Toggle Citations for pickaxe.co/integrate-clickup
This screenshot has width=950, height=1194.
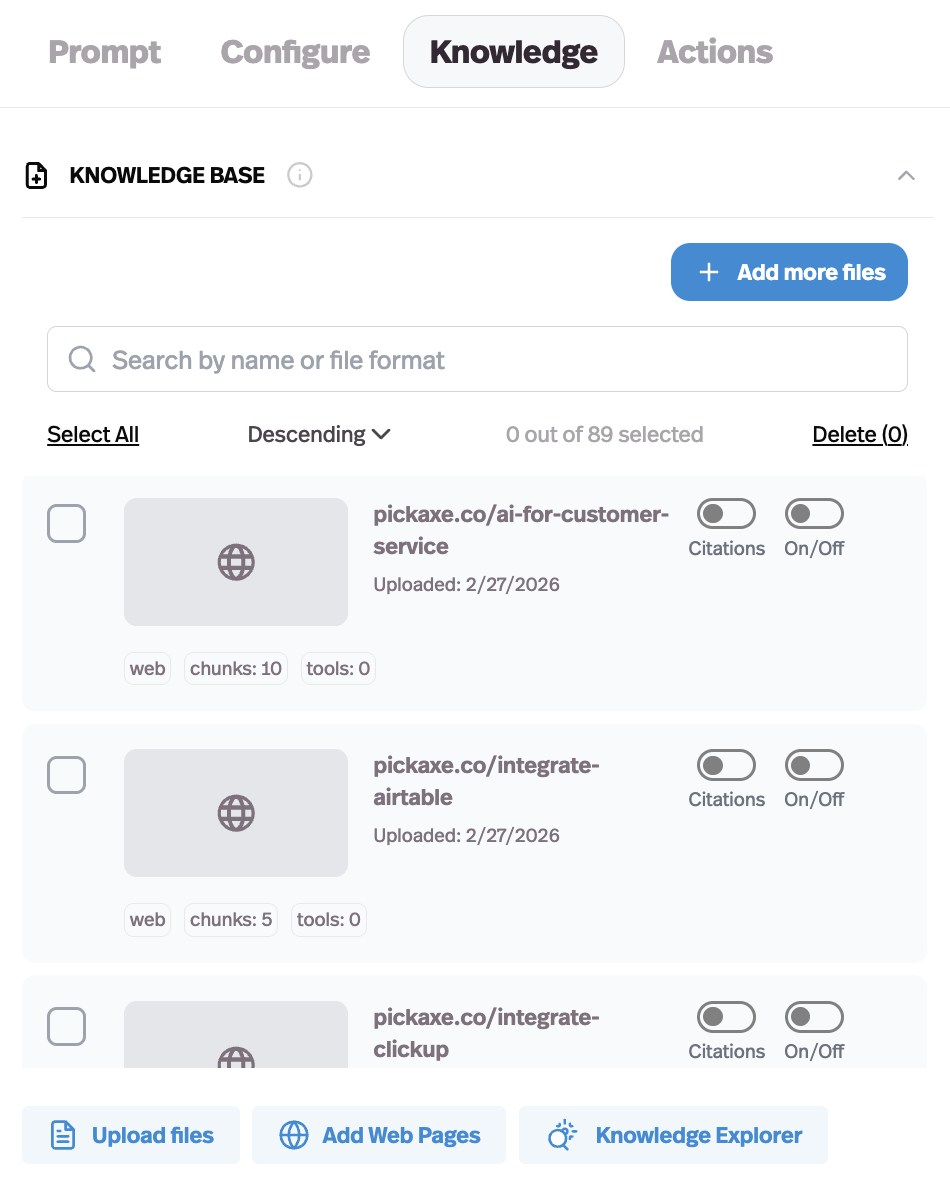(726, 1016)
